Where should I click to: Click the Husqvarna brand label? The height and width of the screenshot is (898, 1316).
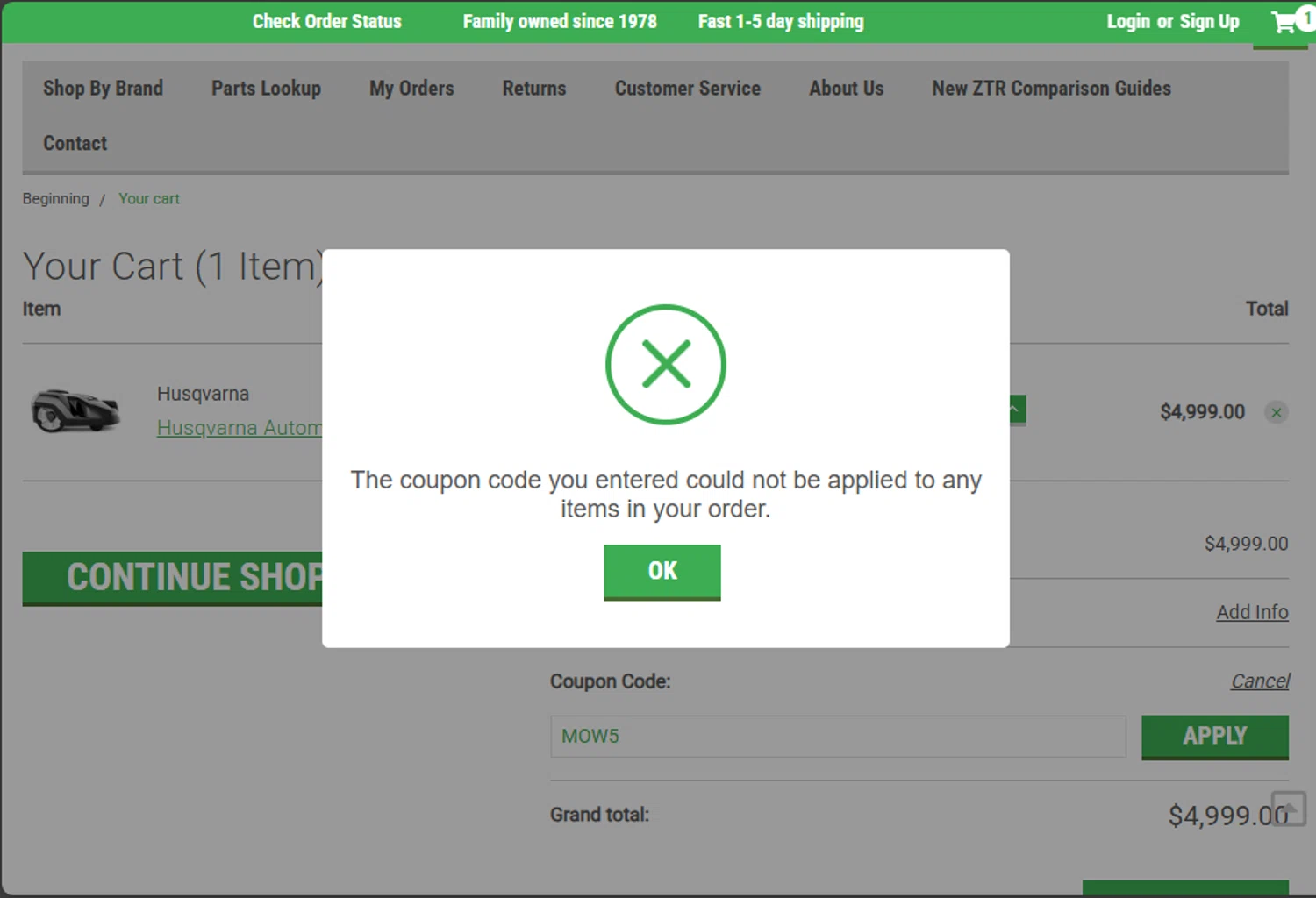pyautogui.click(x=203, y=394)
